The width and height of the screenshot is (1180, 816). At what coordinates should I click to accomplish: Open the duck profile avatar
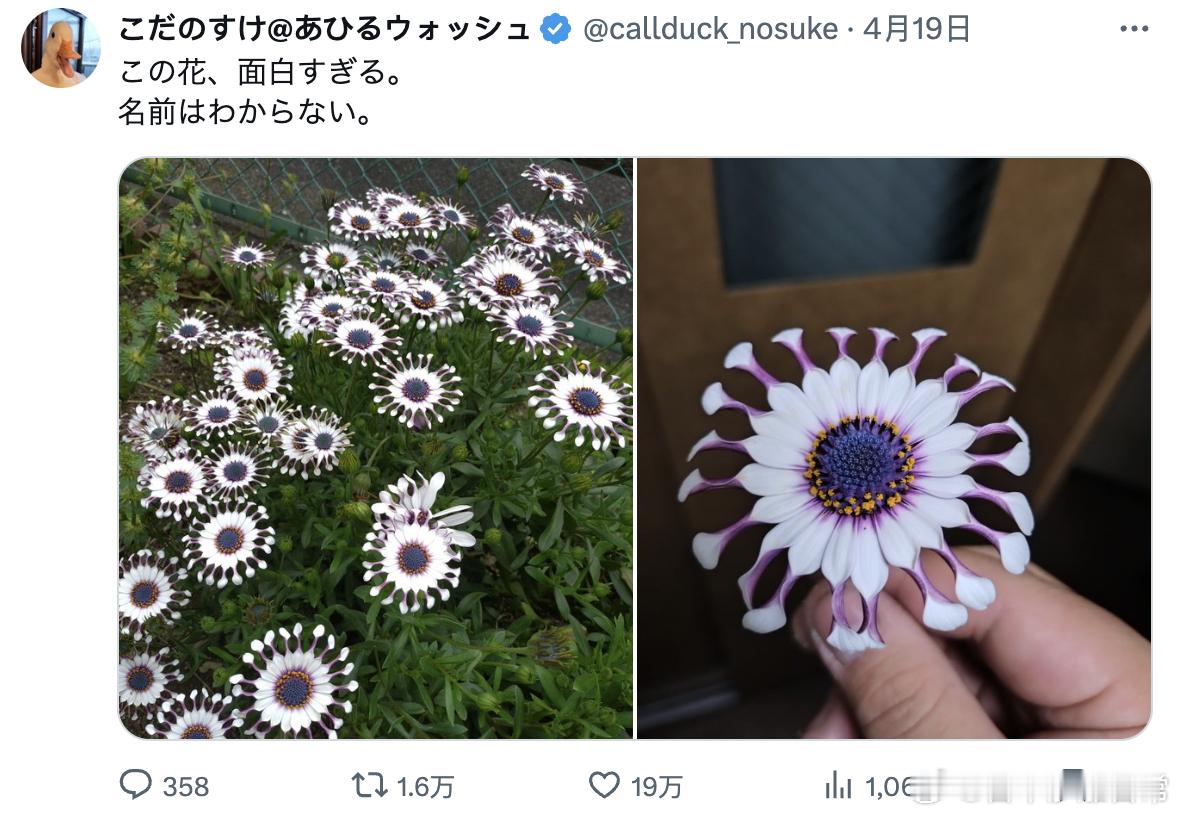click(x=61, y=48)
